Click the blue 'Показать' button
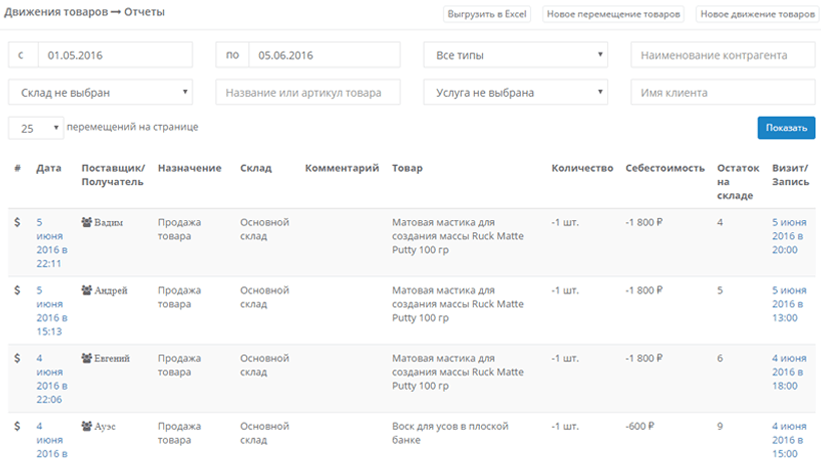The image size is (821, 461). pos(786,128)
